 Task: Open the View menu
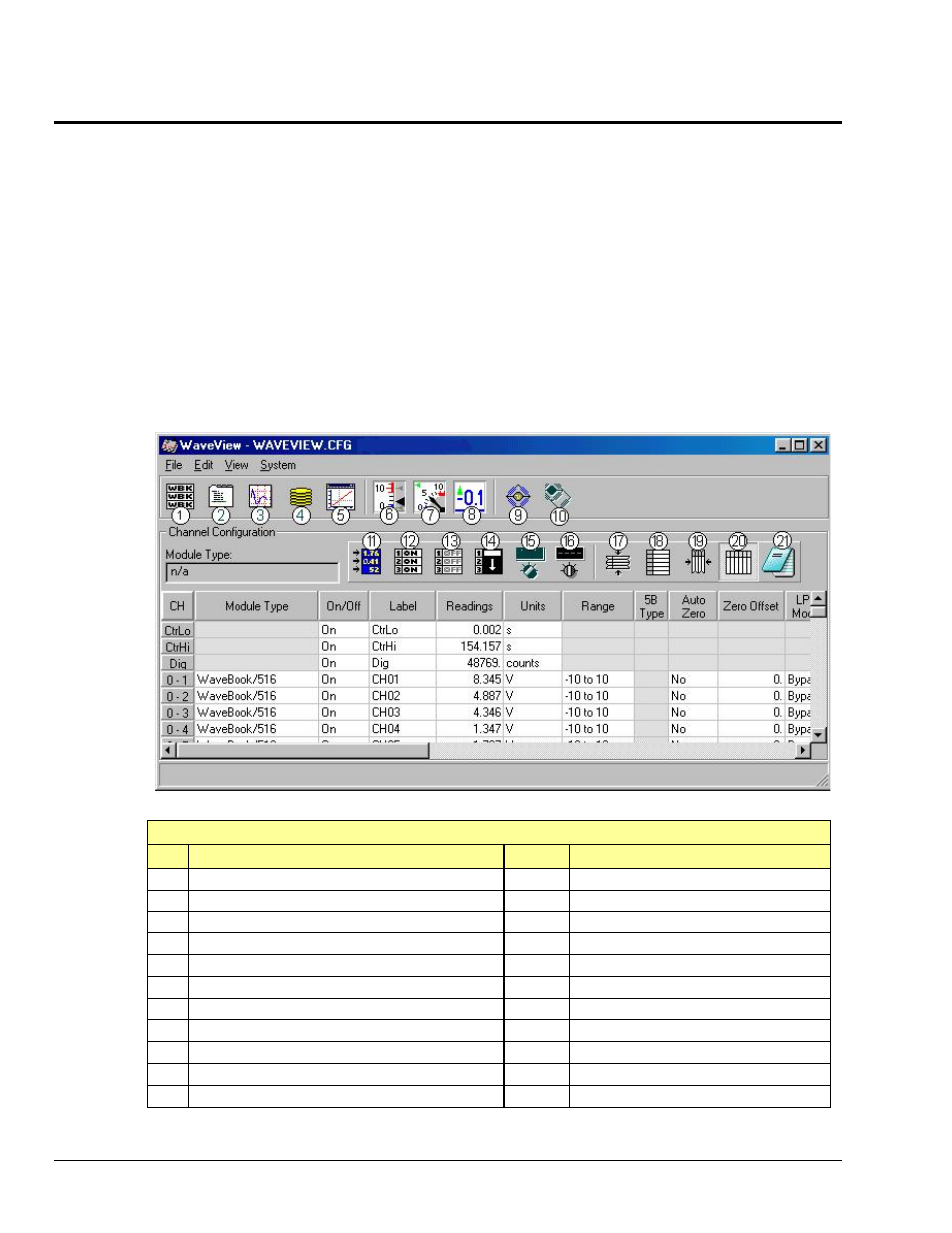[x=237, y=465]
